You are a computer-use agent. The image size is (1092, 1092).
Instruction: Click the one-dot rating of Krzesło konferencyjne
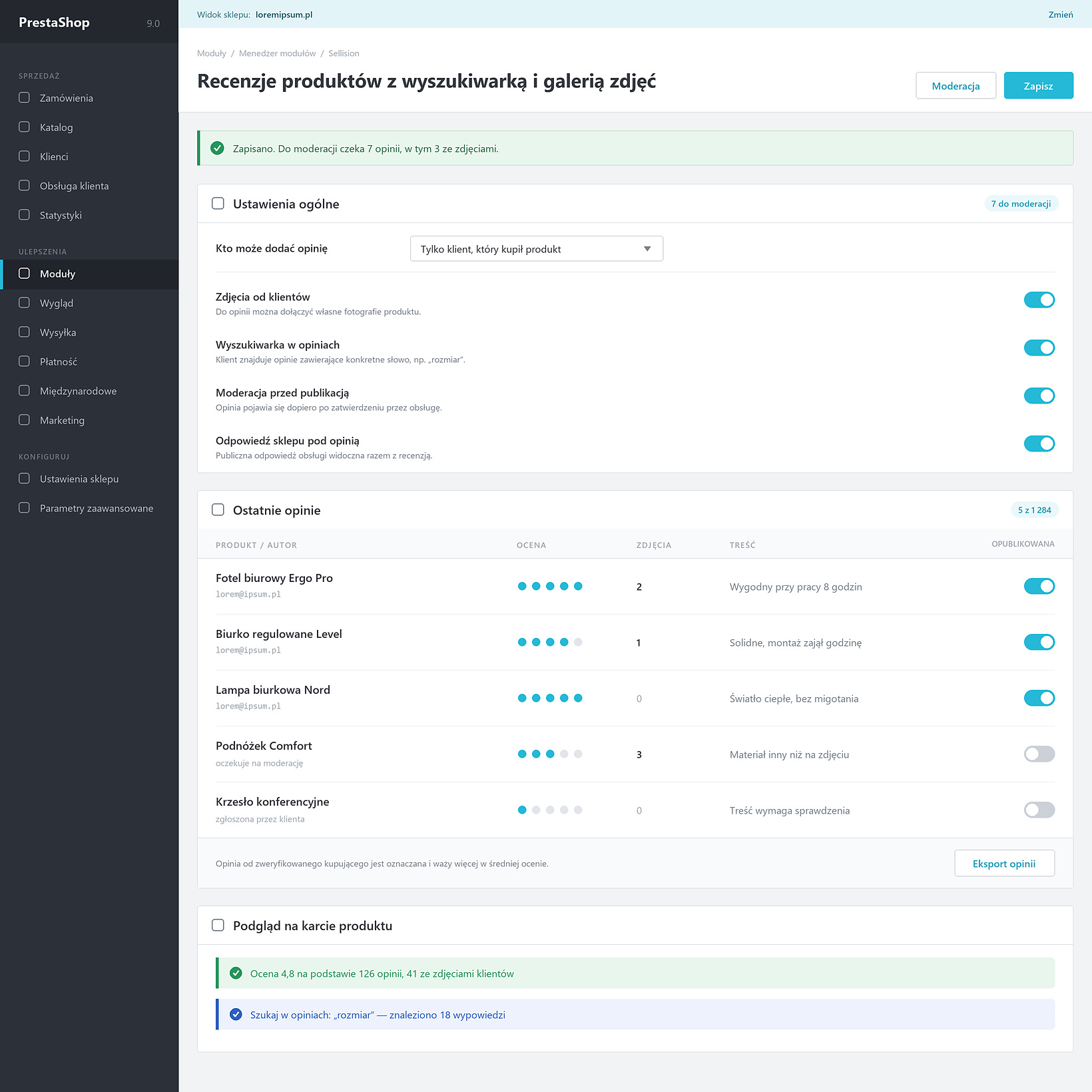(550, 810)
